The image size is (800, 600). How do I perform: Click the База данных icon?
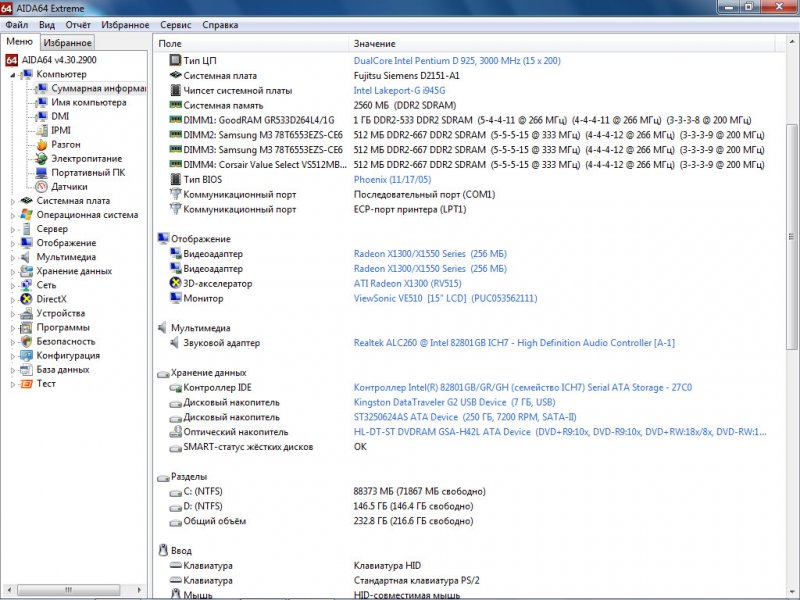[27, 369]
